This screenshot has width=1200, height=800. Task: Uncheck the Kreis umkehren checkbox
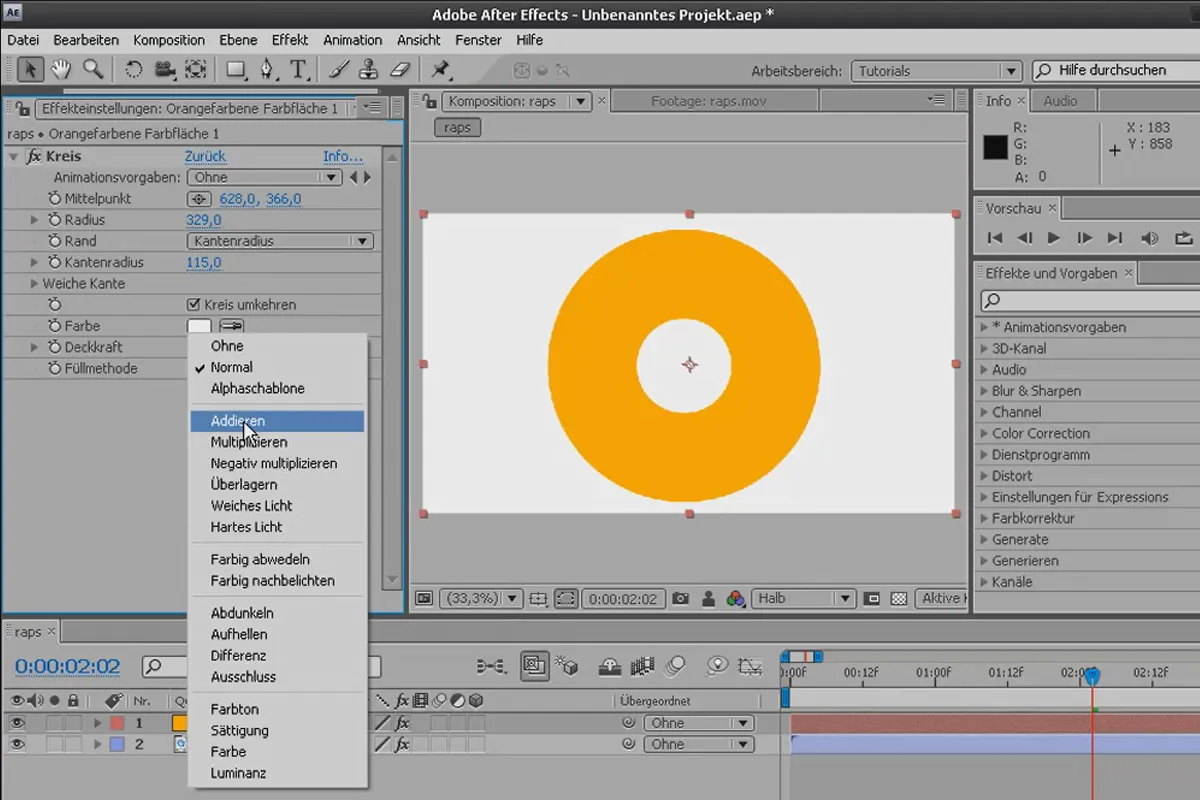[194, 305]
